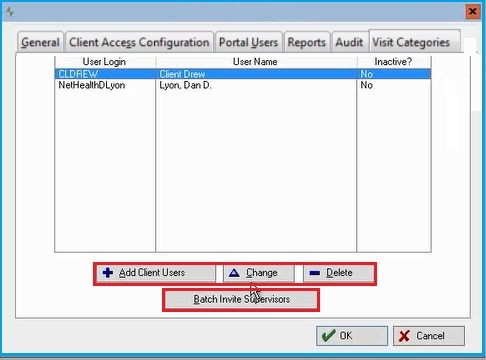
Task: Click the lightning bolt title bar icon
Action: click(x=10, y=12)
